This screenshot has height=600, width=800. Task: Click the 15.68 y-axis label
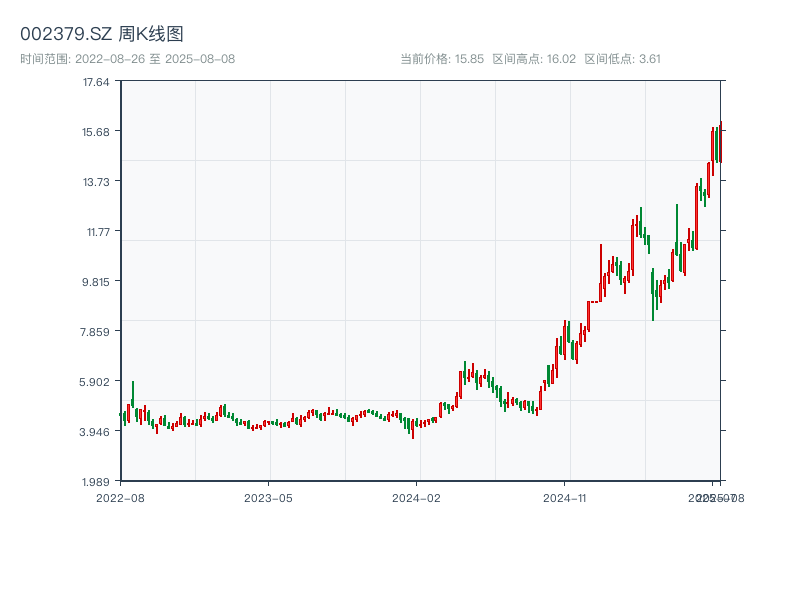[96, 132]
